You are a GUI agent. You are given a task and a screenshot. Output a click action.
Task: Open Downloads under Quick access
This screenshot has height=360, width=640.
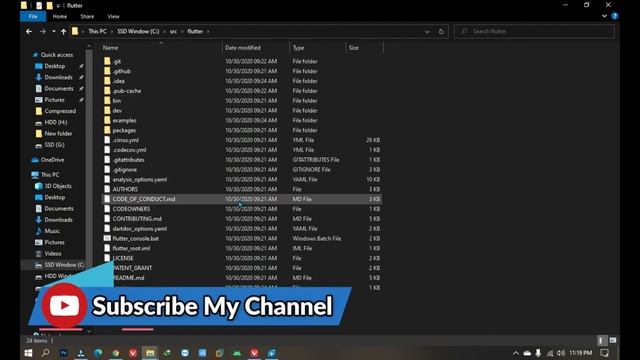[58, 77]
